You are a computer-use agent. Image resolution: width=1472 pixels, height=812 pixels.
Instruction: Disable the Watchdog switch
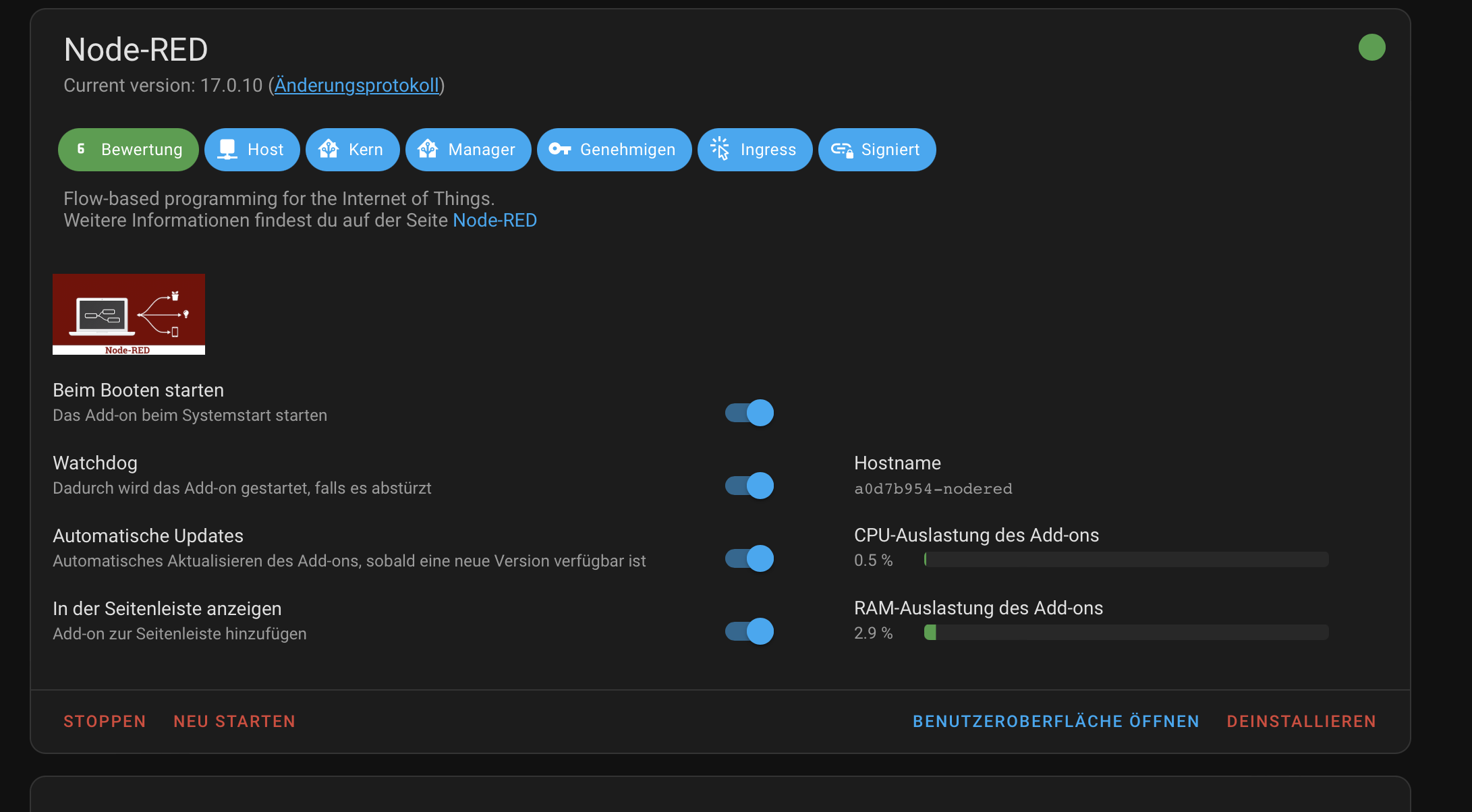(749, 486)
